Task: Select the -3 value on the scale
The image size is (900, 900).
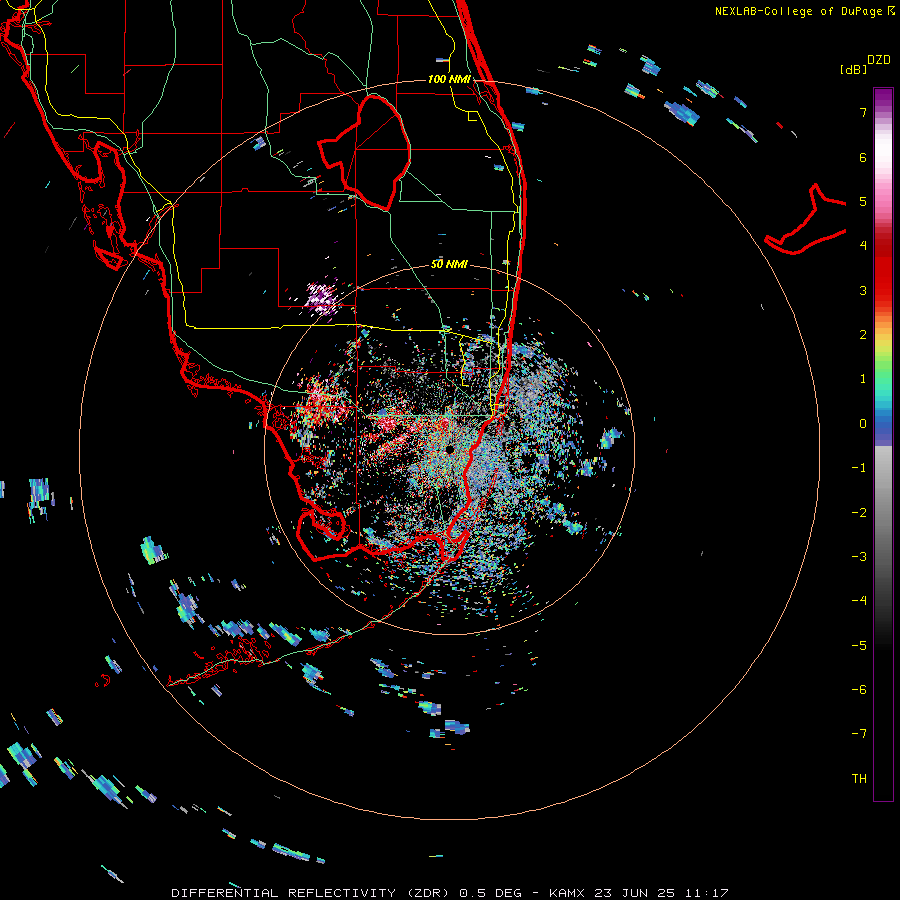Action: [859, 557]
